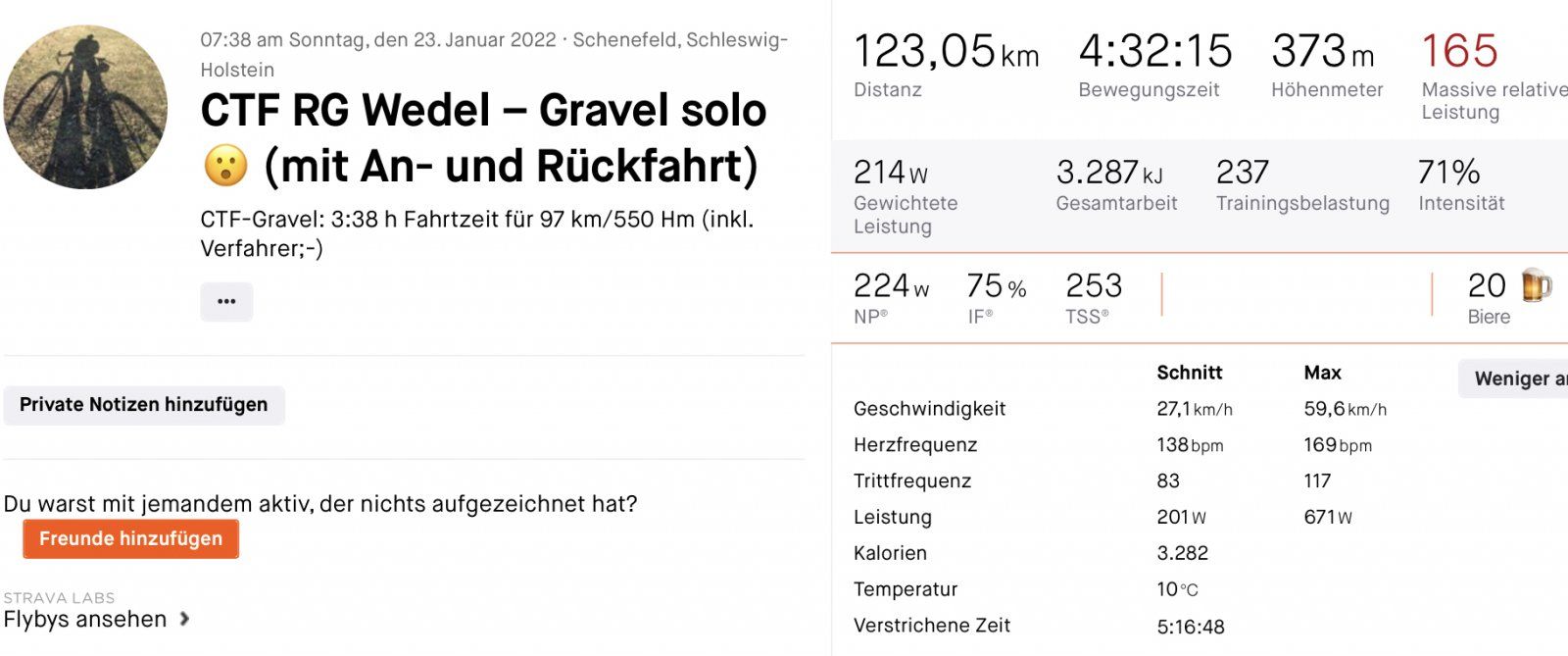1568x656 pixels.
Task: Open the athlete profile shadow photo
Action: point(85,107)
